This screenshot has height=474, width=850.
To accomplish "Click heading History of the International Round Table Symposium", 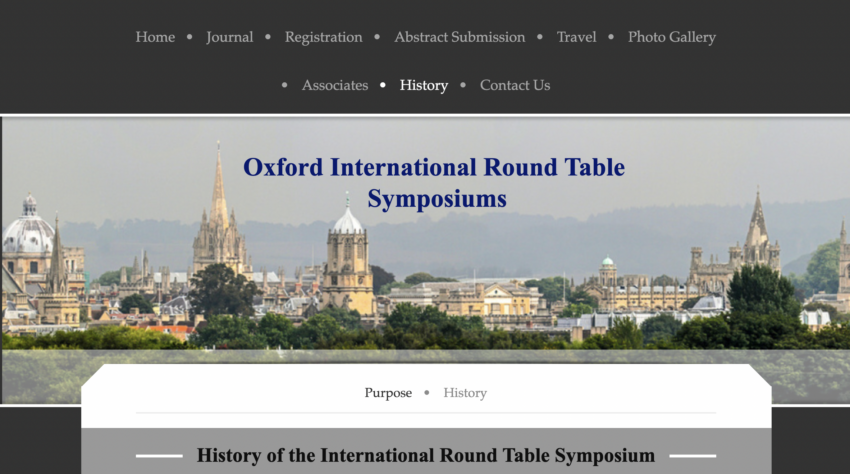I will pyautogui.click(x=426, y=456).
